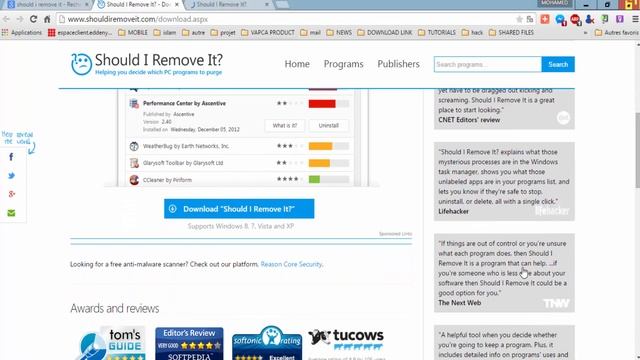640x360 pixels.
Task: Click The Next Web review quote box
Action: (x=504, y=273)
